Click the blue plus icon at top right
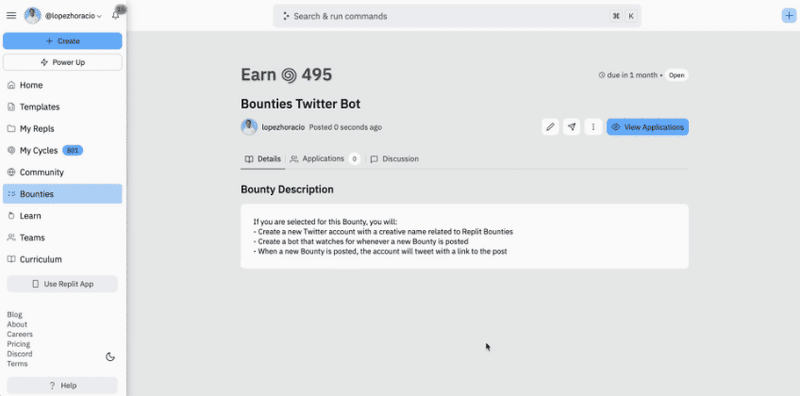The image size is (800, 396). tap(789, 16)
